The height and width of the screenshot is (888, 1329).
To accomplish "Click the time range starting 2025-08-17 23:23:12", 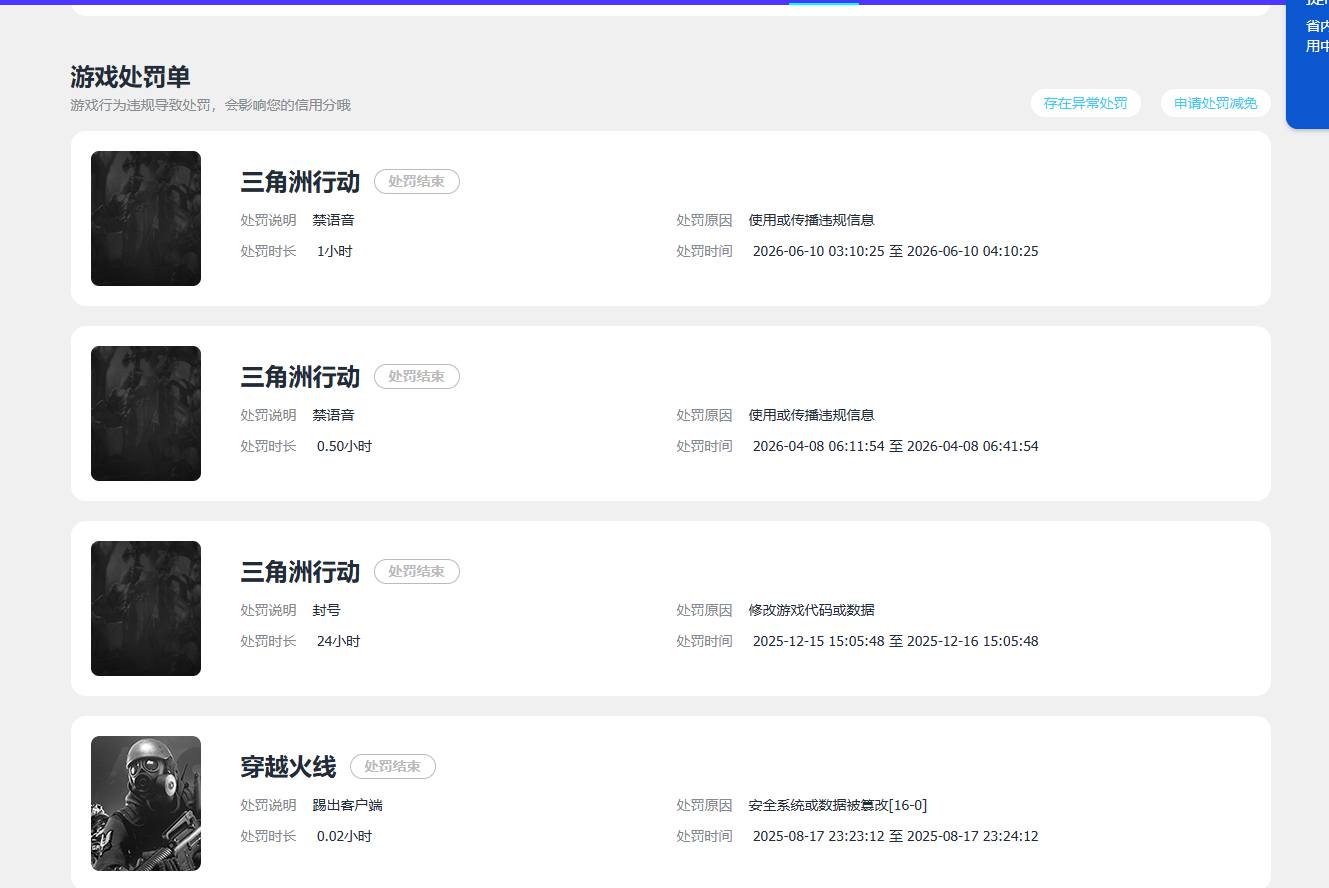I will (x=896, y=836).
